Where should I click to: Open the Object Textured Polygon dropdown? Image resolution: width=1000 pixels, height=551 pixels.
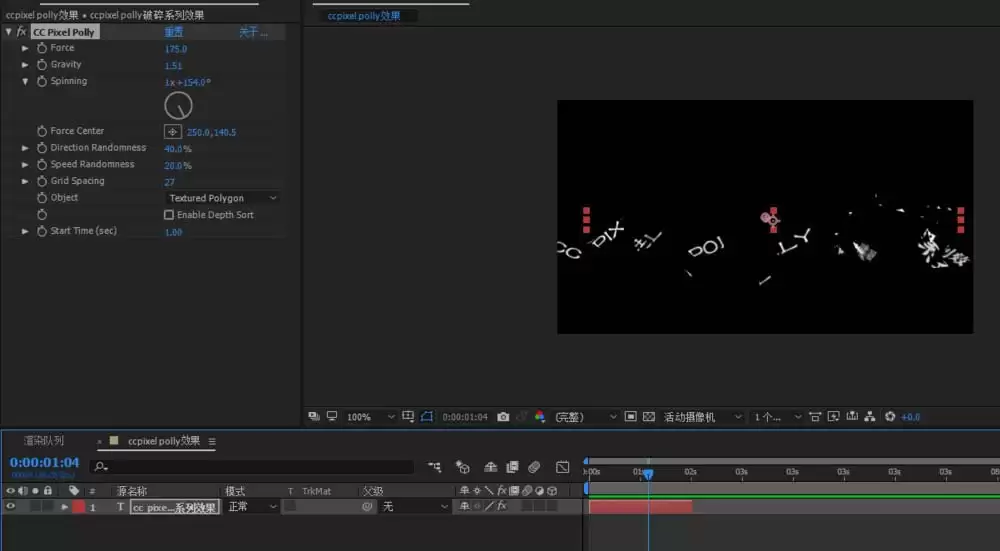(x=223, y=198)
